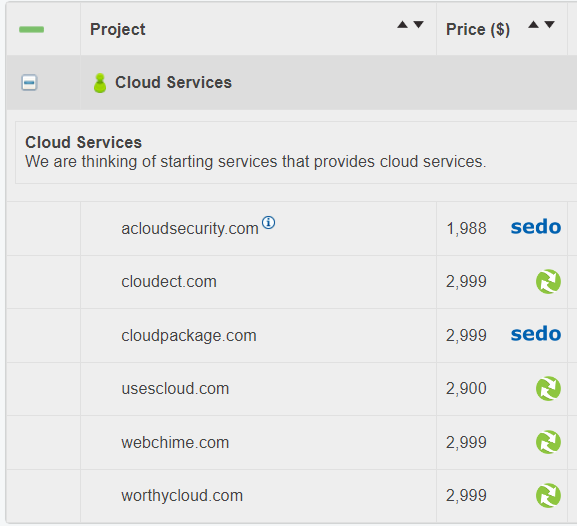Click the green user icon beside Cloud Services
577x526 pixels.
[100, 83]
